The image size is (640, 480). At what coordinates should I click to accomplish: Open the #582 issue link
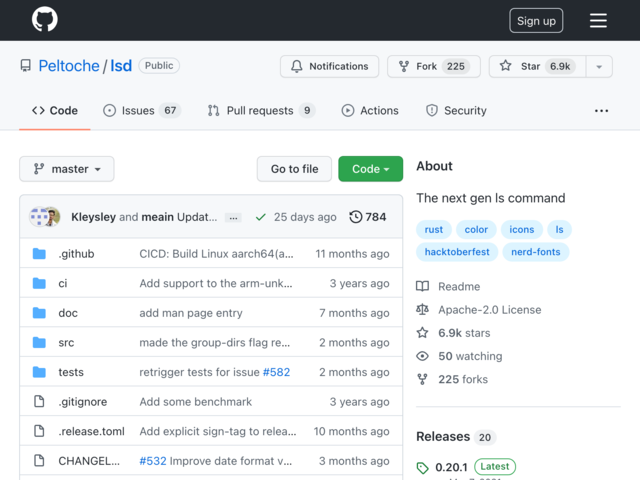tap(276, 372)
